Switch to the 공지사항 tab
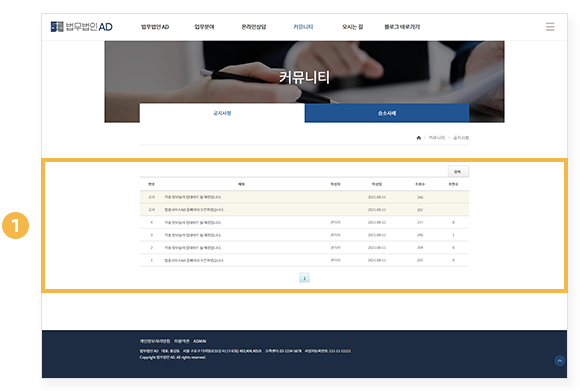This screenshot has height=391, width=580. pos(222,113)
